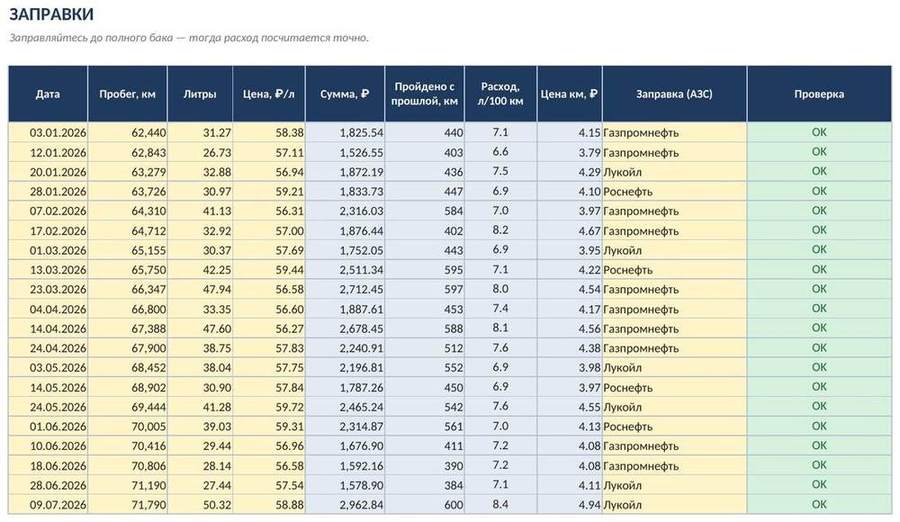Select consumption cell 8.2
The height and width of the screenshot is (522, 900).
click(x=501, y=230)
